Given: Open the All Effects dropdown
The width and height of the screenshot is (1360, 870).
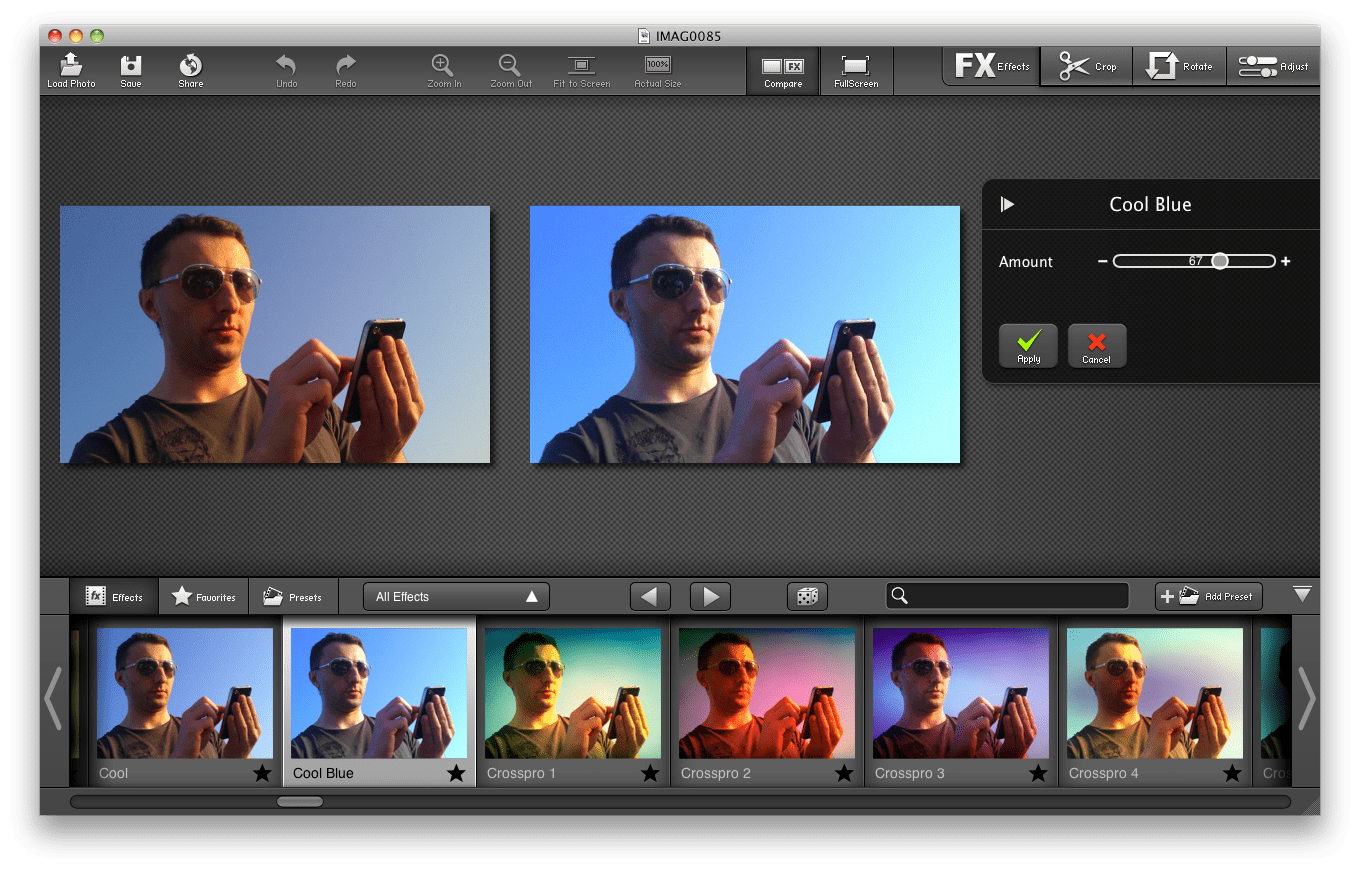Looking at the screenshot, I should 455,596.
